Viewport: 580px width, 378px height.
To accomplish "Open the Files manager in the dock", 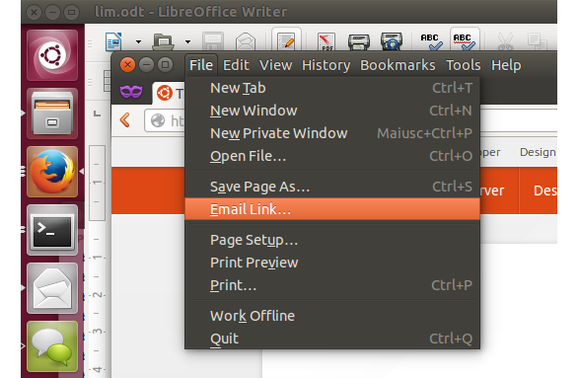I will [x=52, y=114].
